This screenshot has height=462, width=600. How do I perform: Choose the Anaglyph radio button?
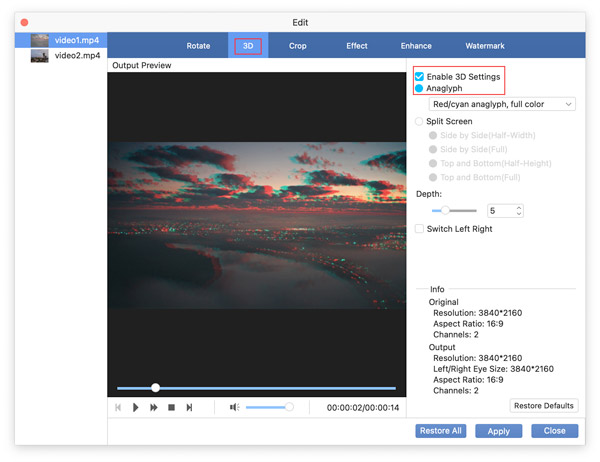pyautogui.click(x=419, y=89)
